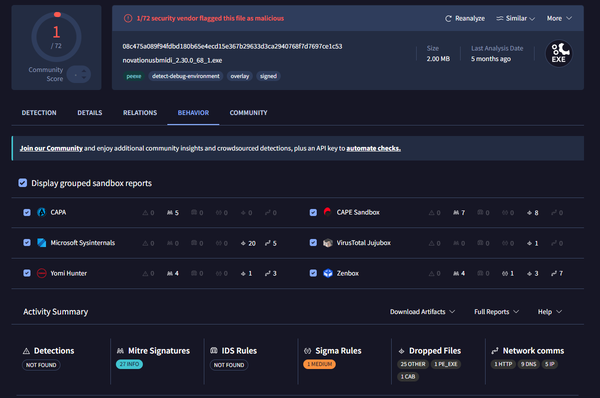The height and width of the screenshot is (398, 600).
Task: Uncheck the Zenbox checkbox
Action: point(313,273)
